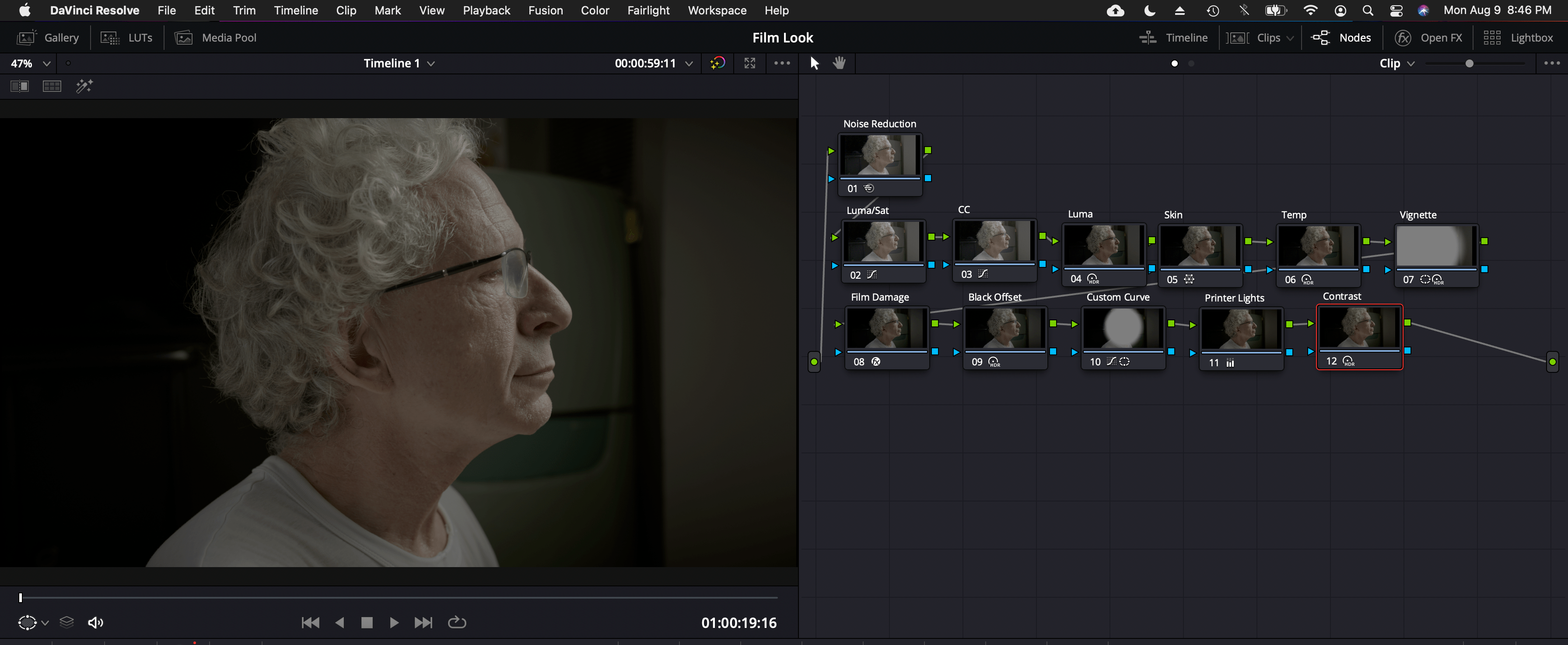Click the loop playback icon
This screenshot has width=1568, height=645.
coord(456,622)
